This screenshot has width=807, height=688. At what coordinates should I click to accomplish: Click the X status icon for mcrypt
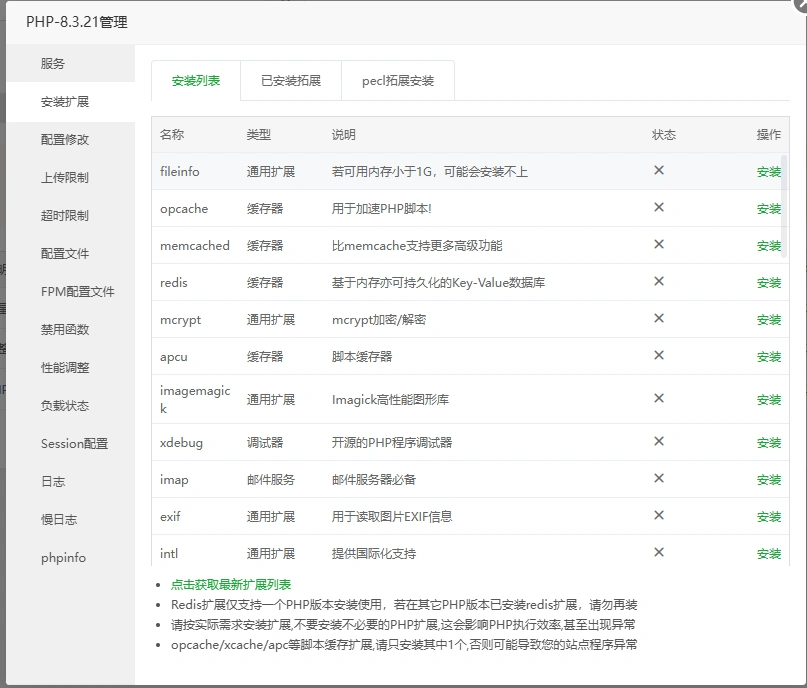point(659,319)
